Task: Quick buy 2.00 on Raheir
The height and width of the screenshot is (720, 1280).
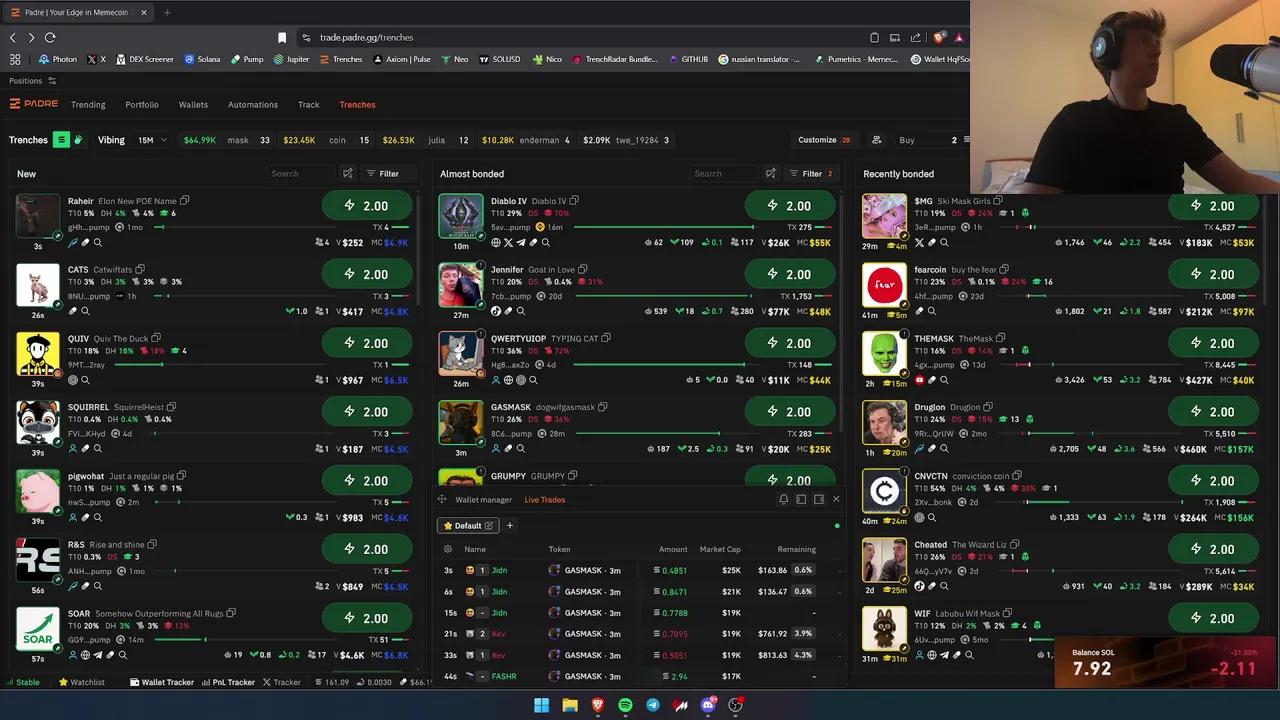Action: point(367,206)
